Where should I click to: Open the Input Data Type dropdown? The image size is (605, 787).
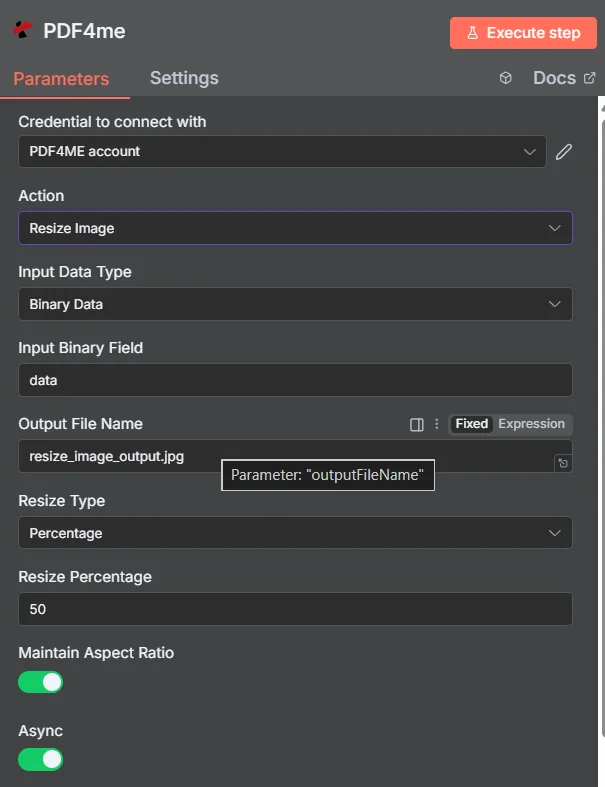[295, 304]
